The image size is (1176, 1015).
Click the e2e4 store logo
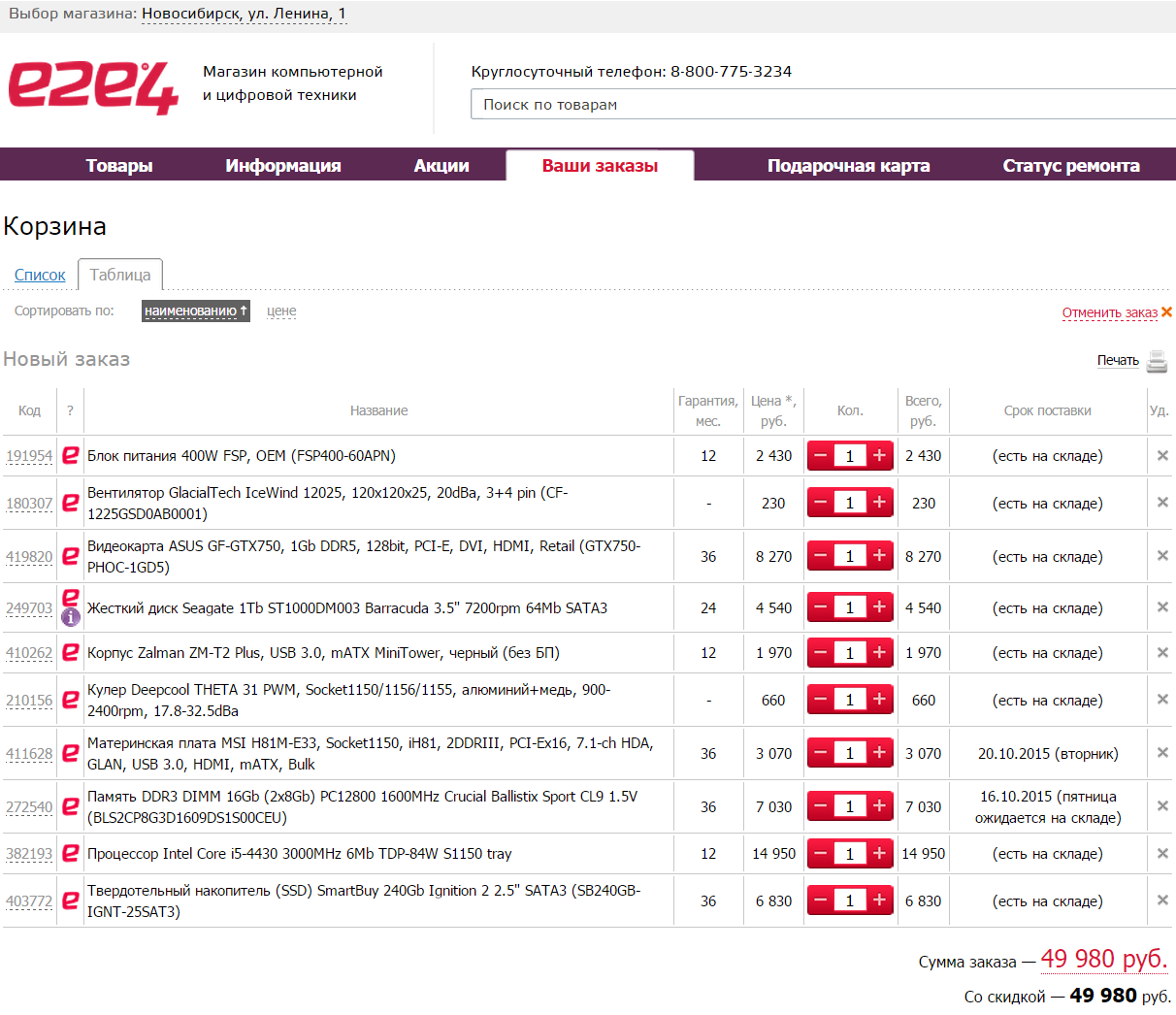[93, 88]
